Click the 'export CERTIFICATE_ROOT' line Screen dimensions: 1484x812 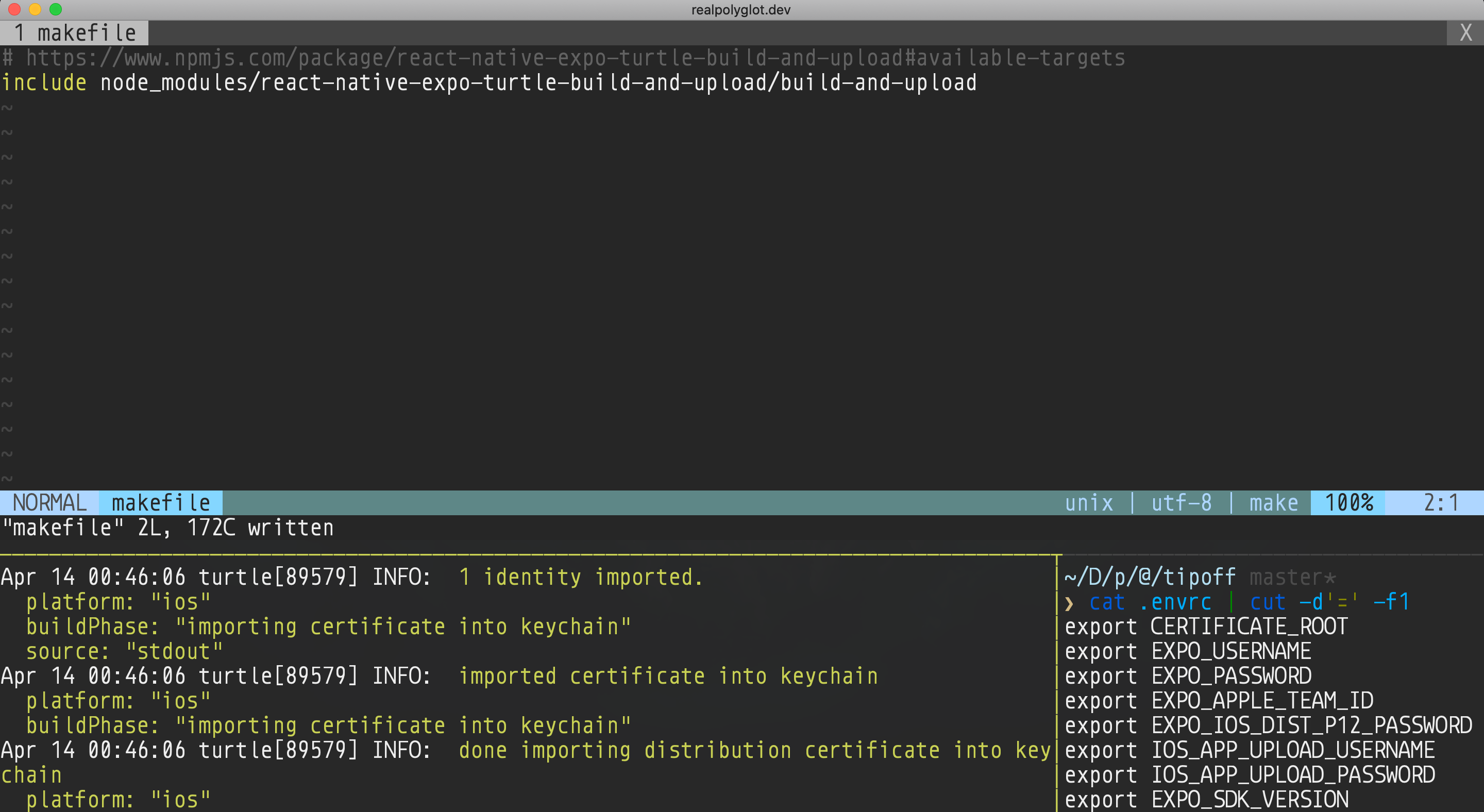[x=1206, y=627]
